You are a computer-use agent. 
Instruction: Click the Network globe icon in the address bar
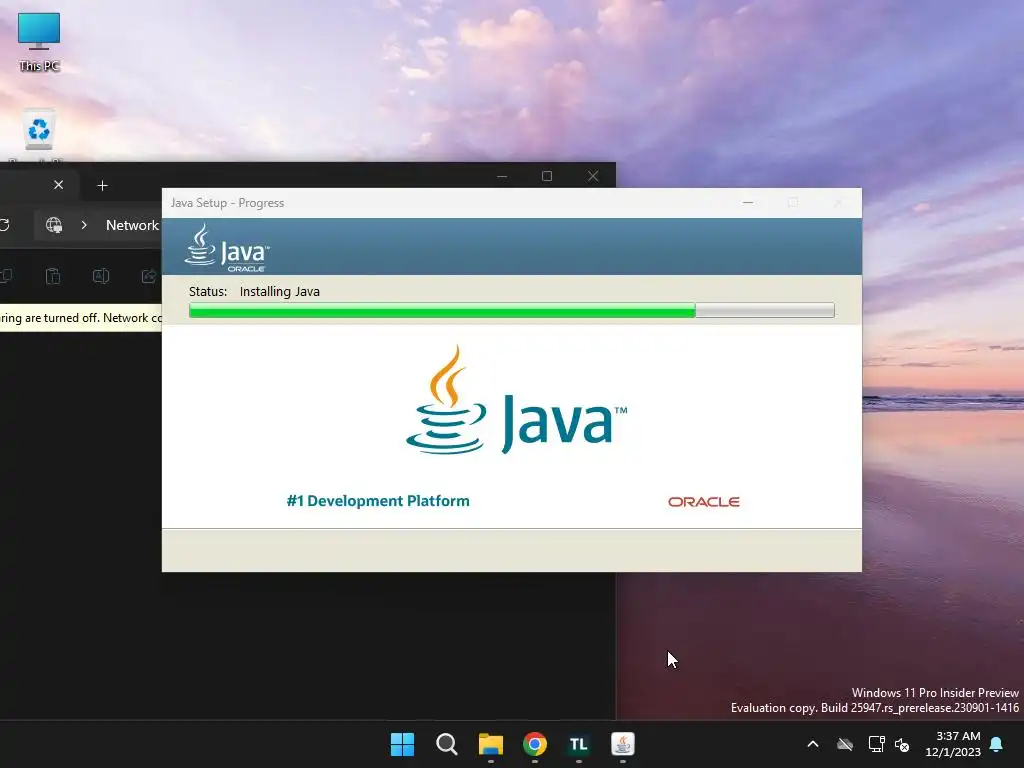tap(54, 225)
